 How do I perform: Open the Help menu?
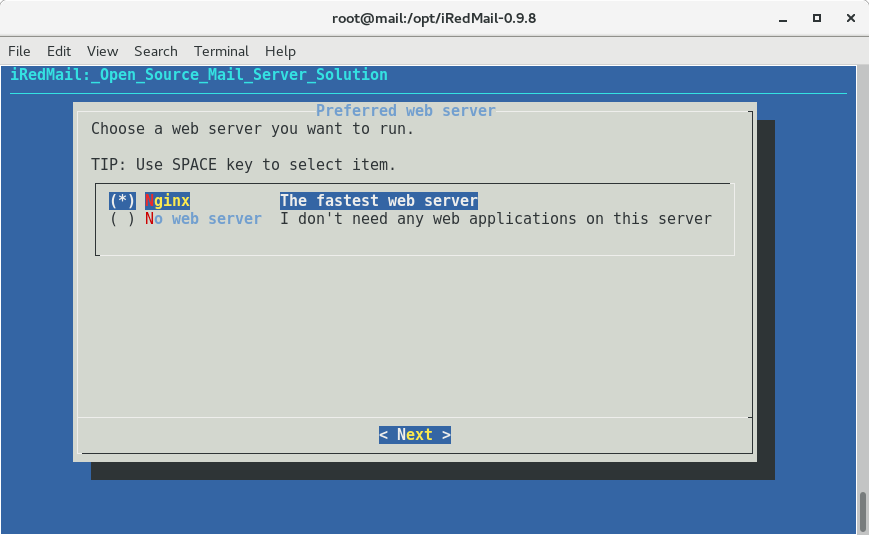coord(280,51)
